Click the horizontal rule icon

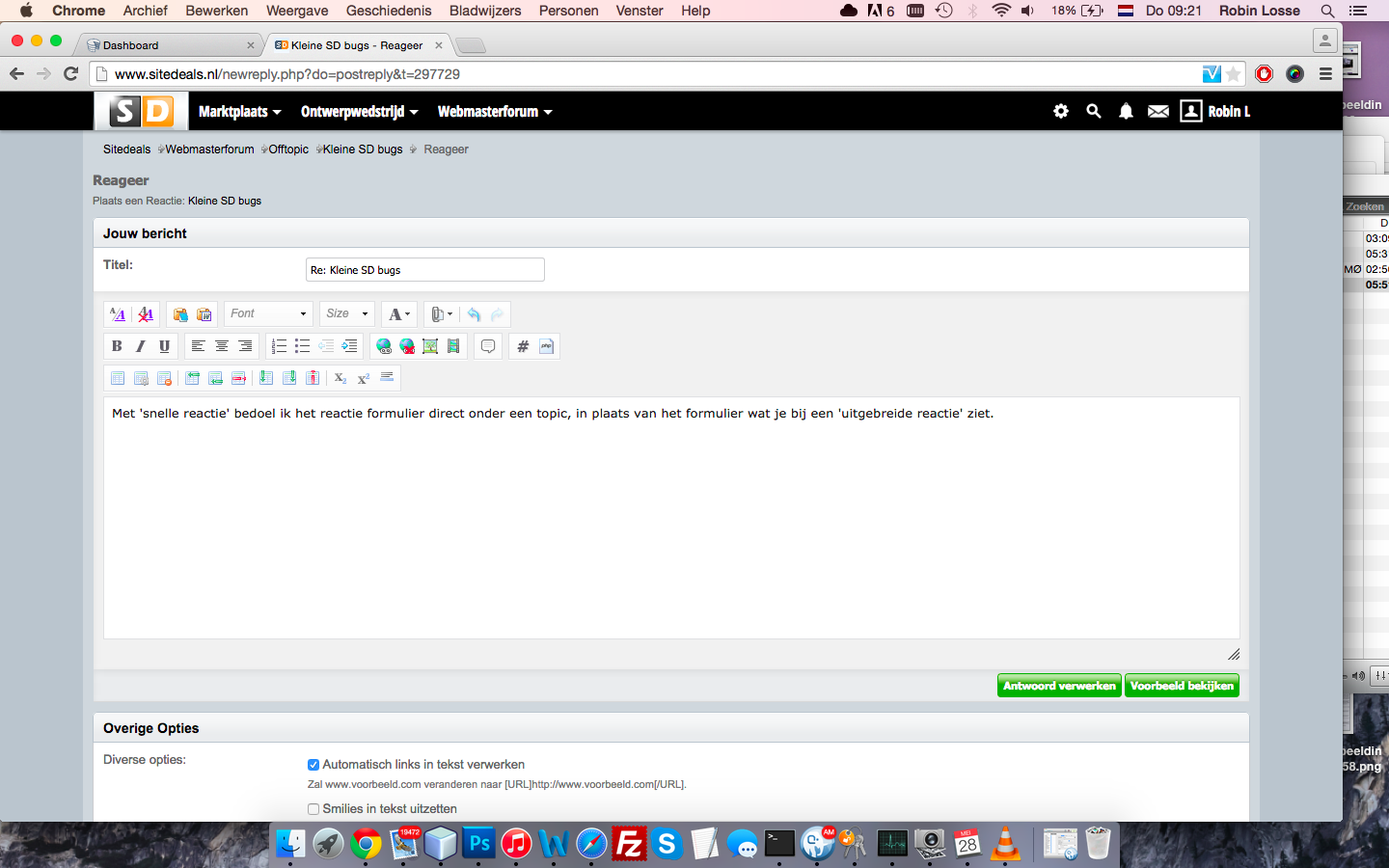pyautogui.click(x=387, y=378)
